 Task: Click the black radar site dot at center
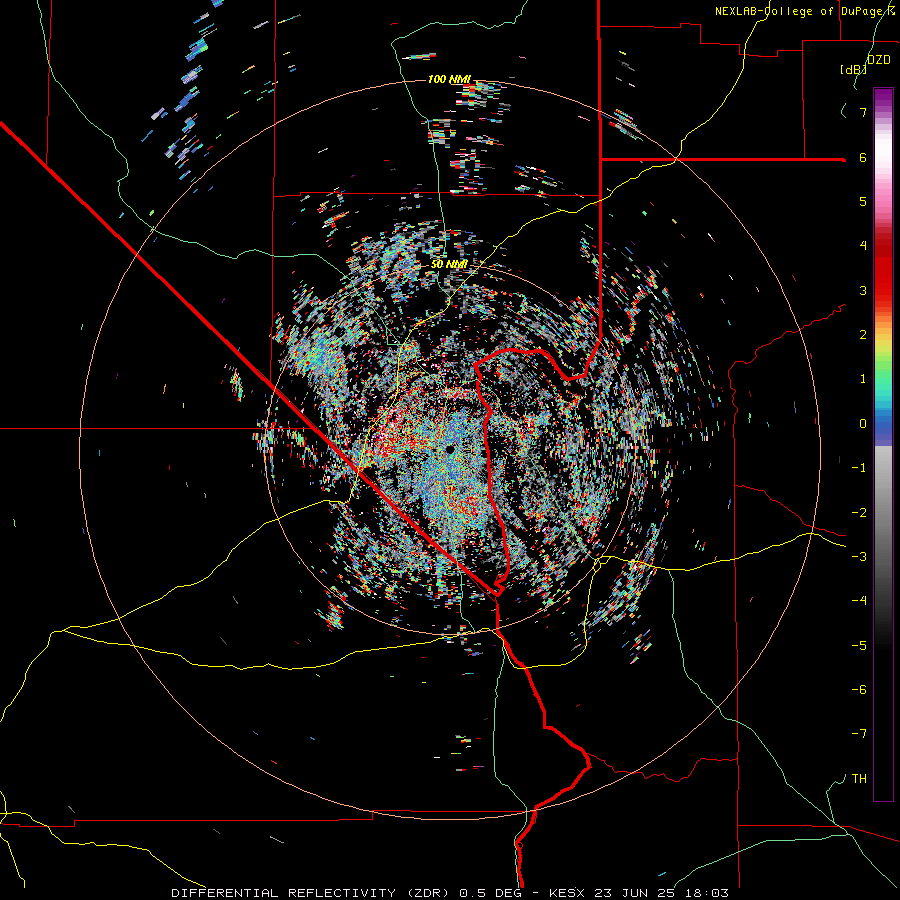[x=450, y=449]
